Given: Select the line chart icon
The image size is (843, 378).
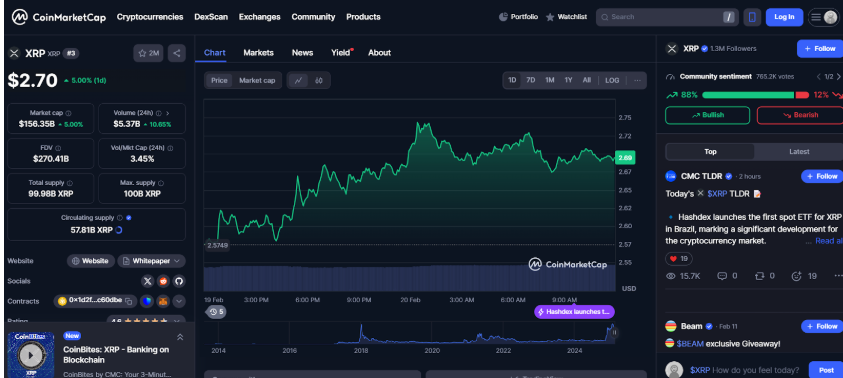Looking at the screenshot, I should point(298,81).
